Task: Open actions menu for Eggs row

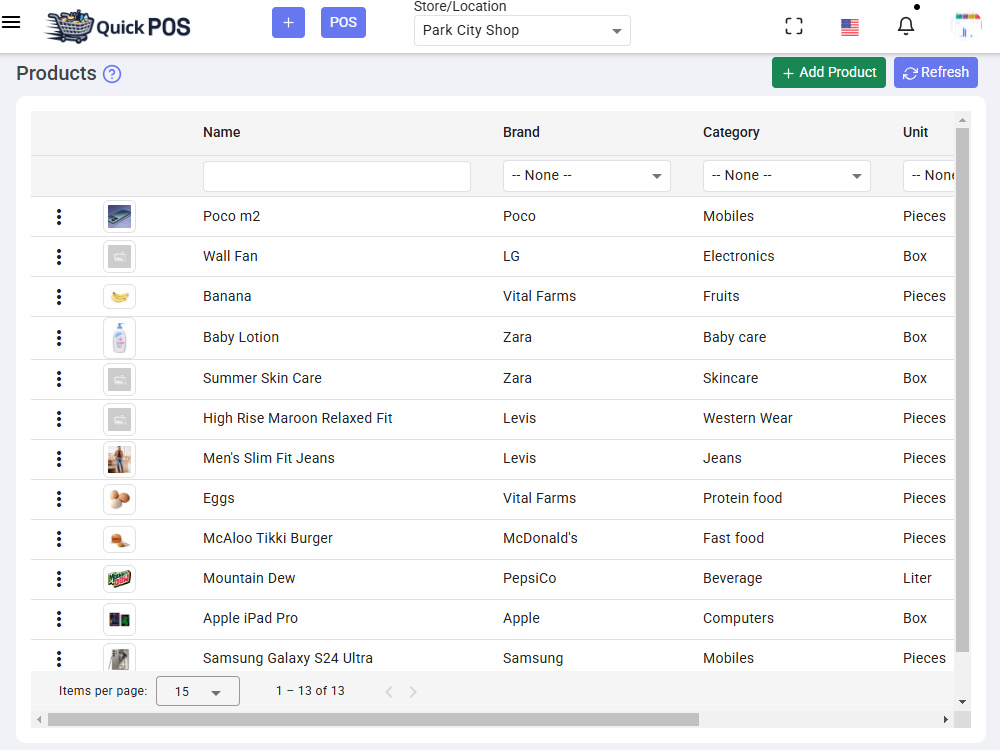Action: (59, 499)
